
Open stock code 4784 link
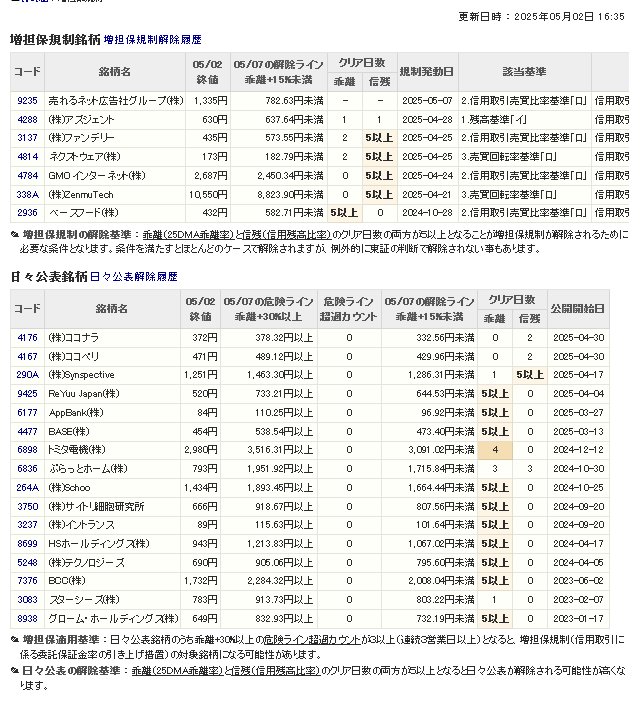27,176
